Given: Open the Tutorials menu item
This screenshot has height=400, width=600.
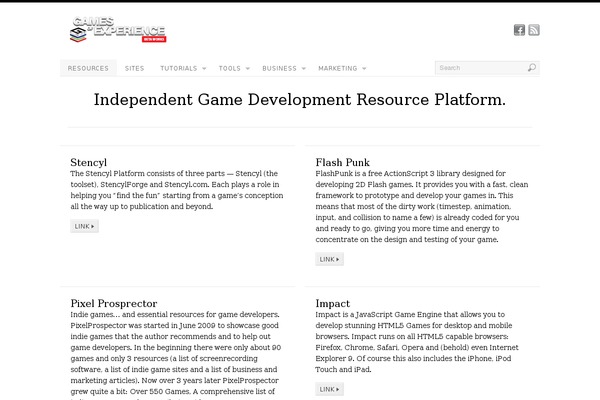Looking at the screenshot, I should [x=179, y=68].
